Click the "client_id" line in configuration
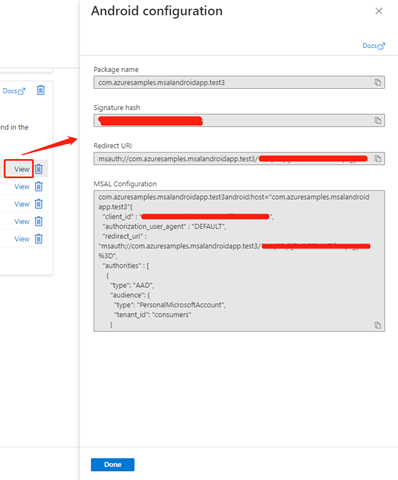This screenshot has height=480, width=398. click(188, 217)
